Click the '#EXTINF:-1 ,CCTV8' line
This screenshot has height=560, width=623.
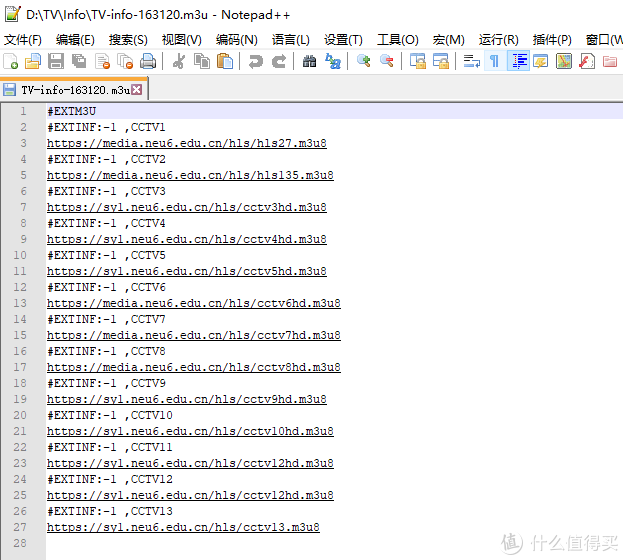106,351
